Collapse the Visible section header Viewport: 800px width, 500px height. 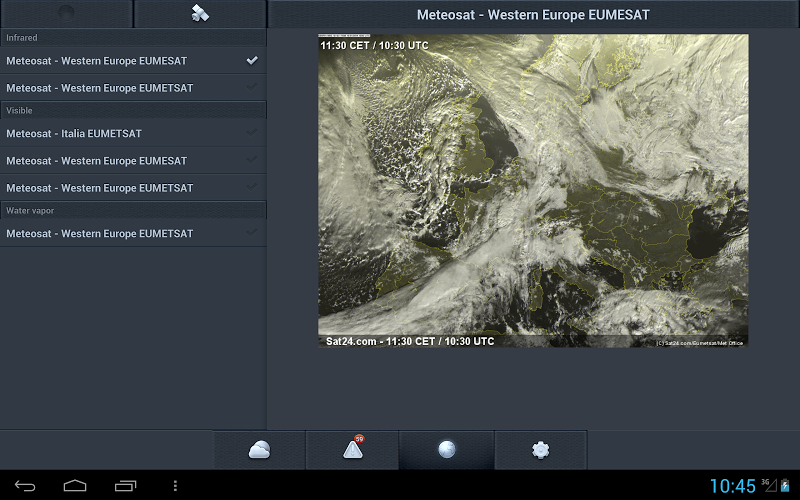click(x=133, y=110)
